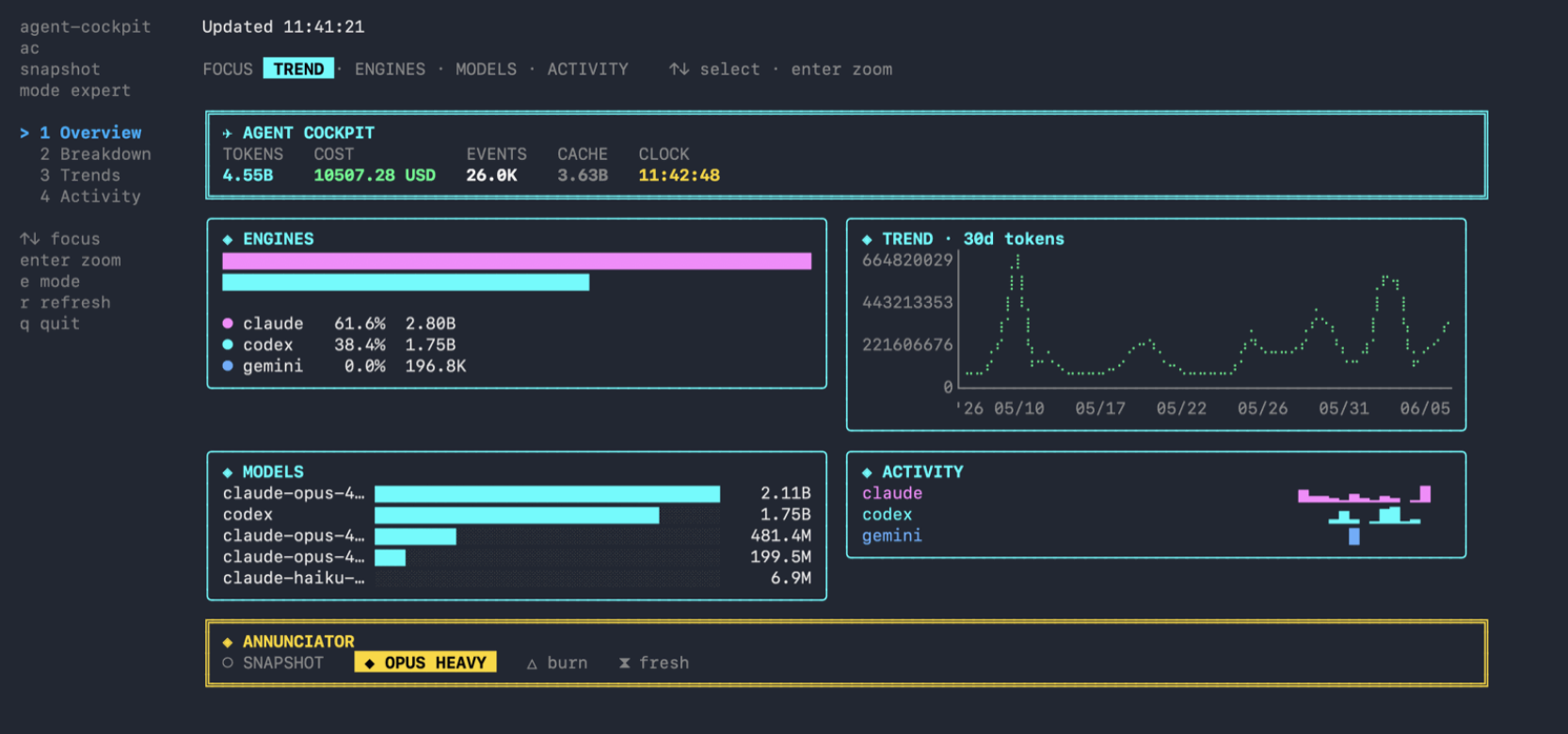Open '4 Activity' in the sidebar
Image resolution: width=1568 pixels, height=734 pixels.
click(x=90, y=196)
